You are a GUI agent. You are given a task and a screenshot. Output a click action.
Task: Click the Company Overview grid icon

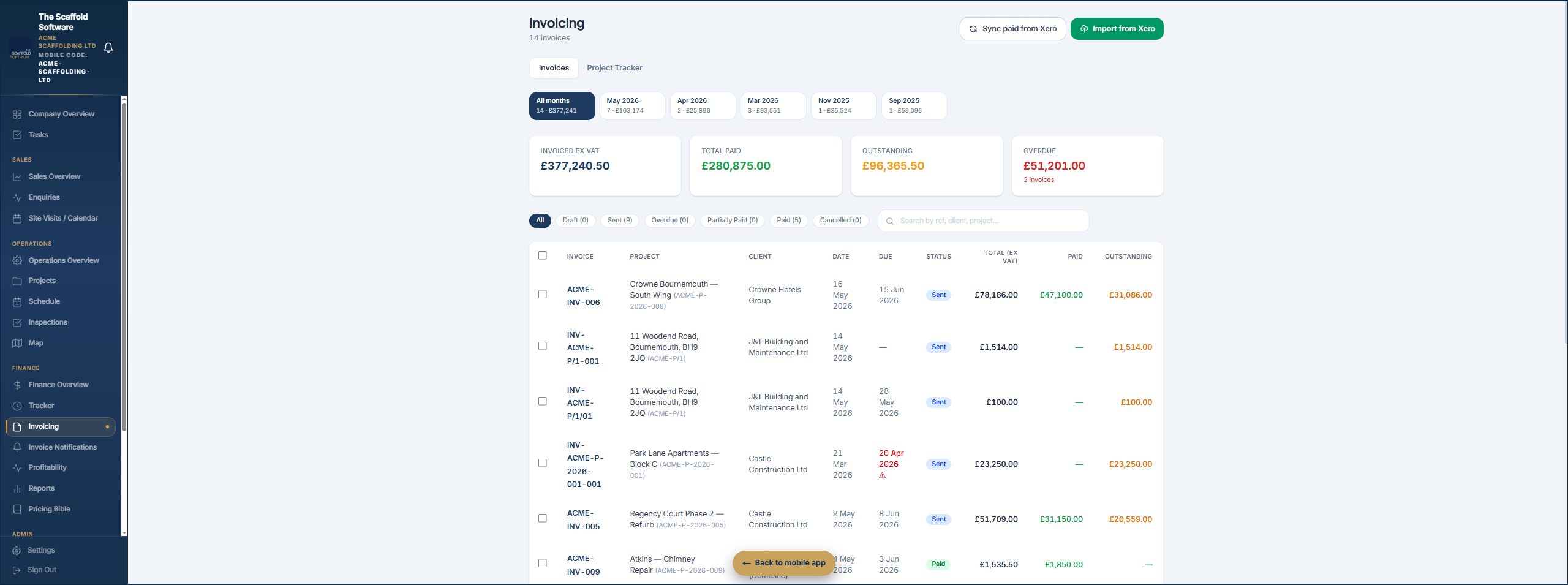click(17, 115)
